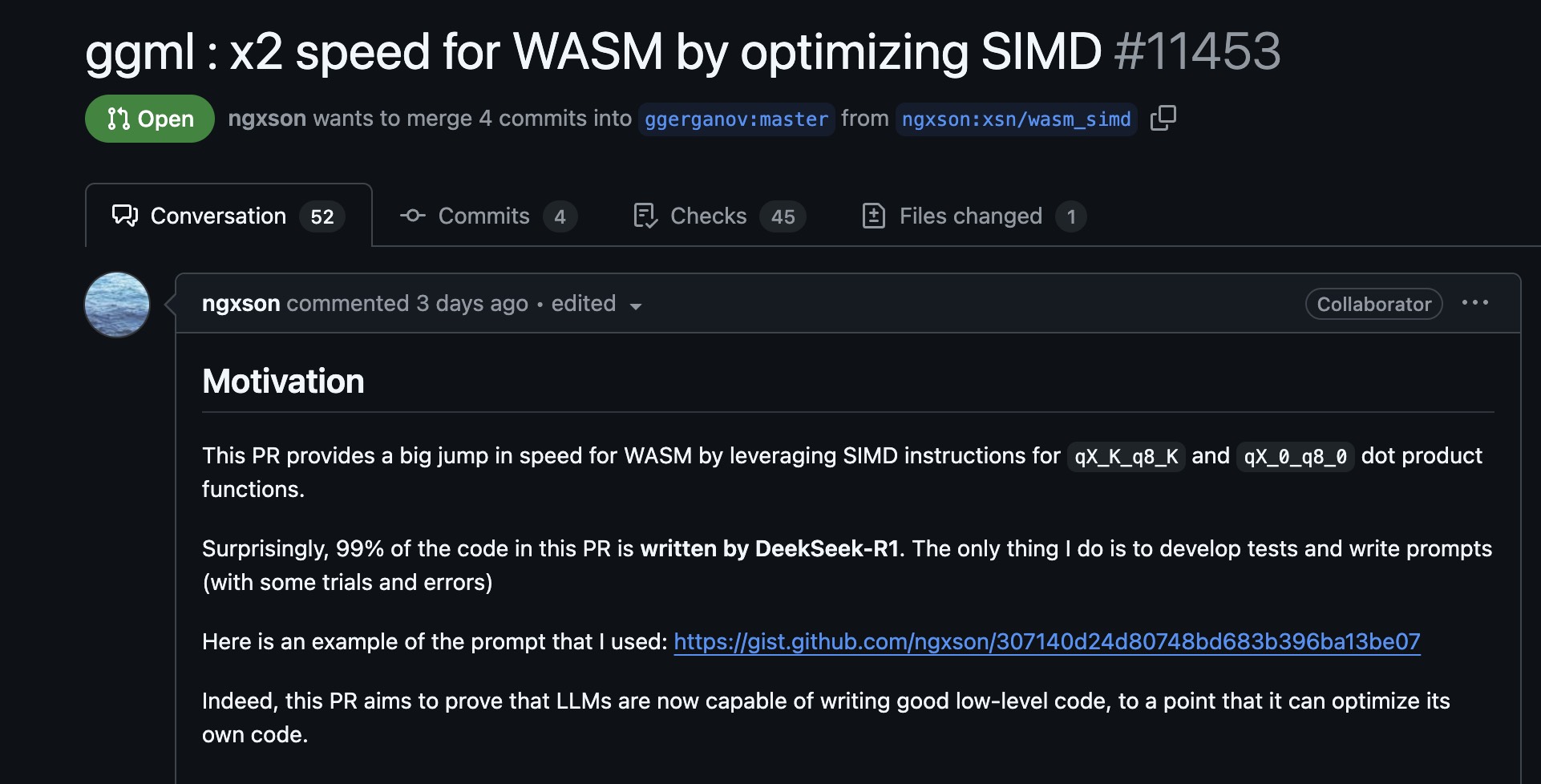Click the Collaborator badge
The image size is (1541, 784).
pyautogui.click(x=1373, y=304)
